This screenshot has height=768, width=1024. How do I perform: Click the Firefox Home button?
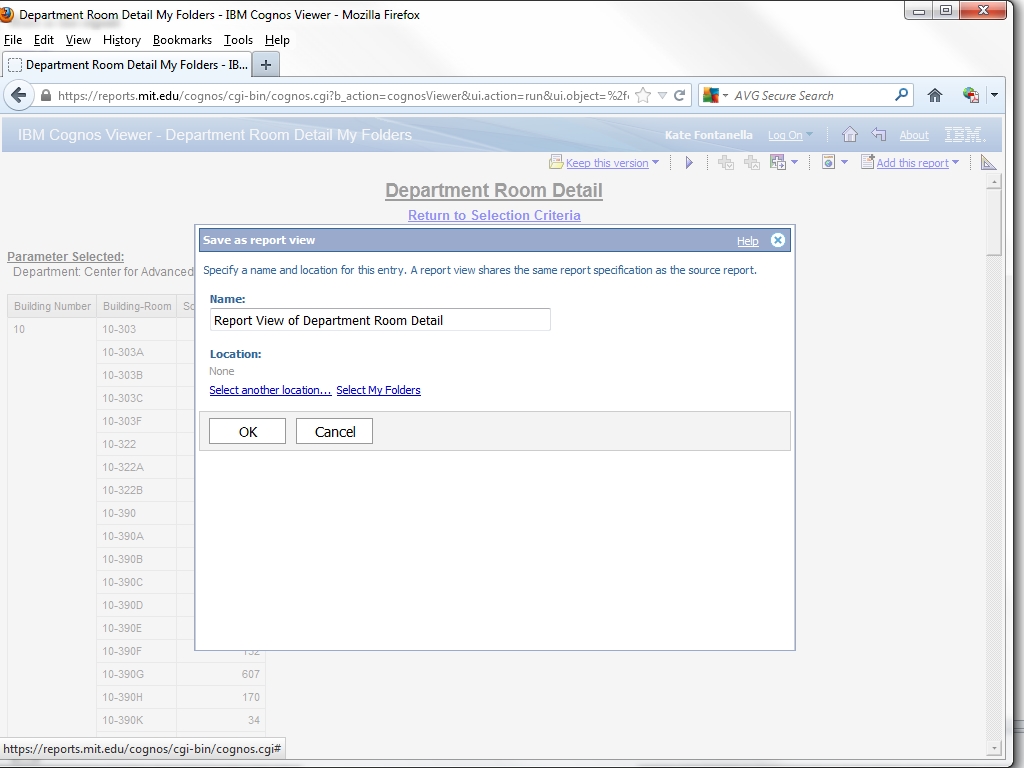point(935,96)
